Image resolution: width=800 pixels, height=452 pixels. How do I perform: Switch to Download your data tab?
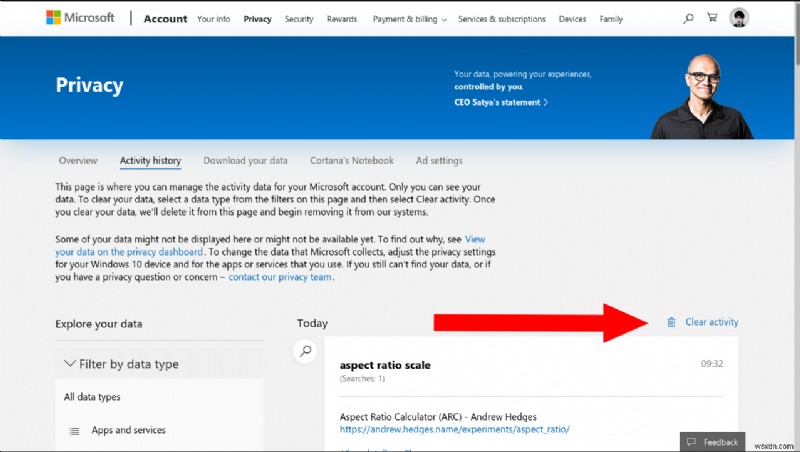click(245, 160)
